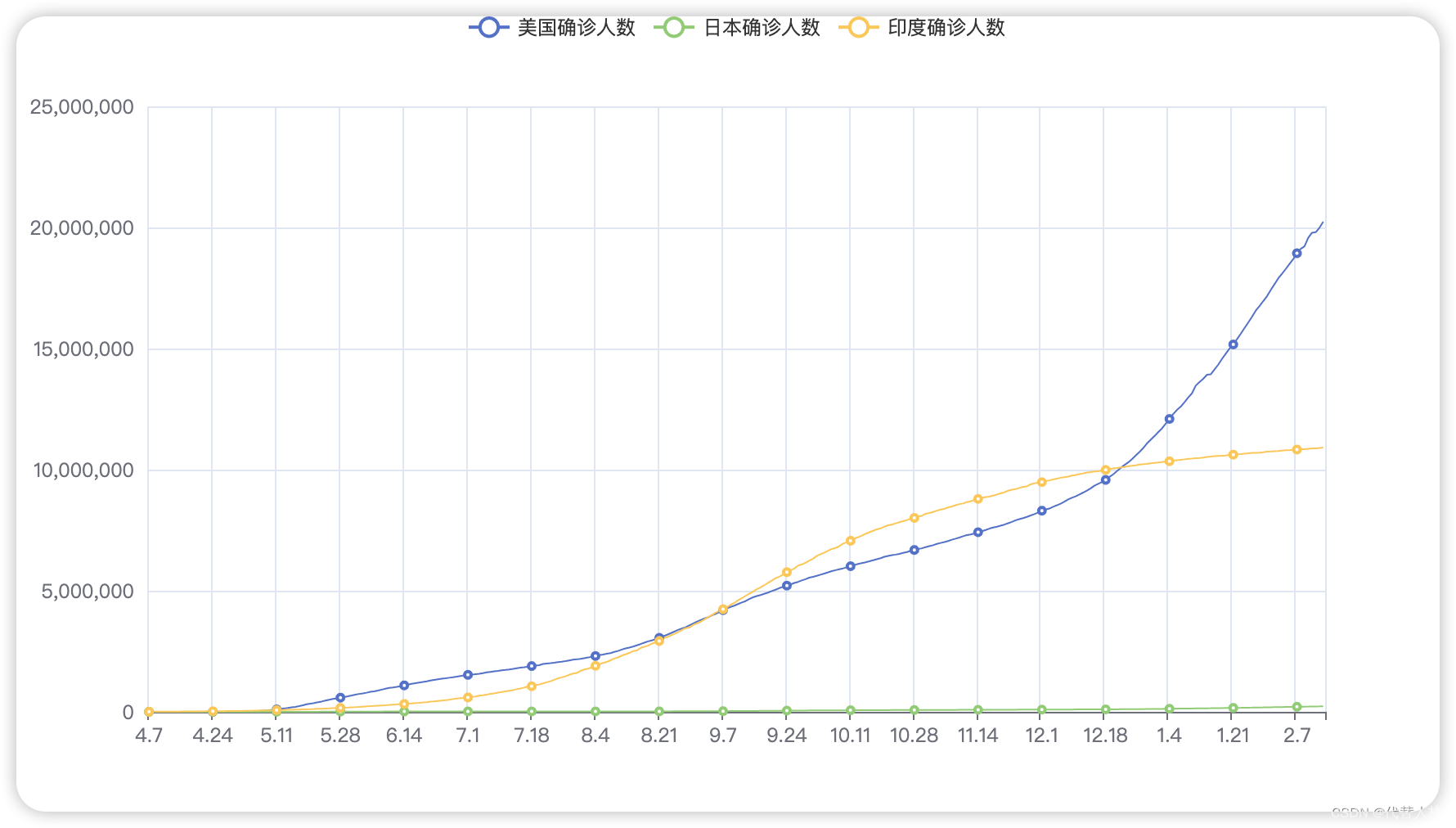Click the x-axis label 4.24
The width and height of the screenshot is (1456, 828).
pos(212,736)
